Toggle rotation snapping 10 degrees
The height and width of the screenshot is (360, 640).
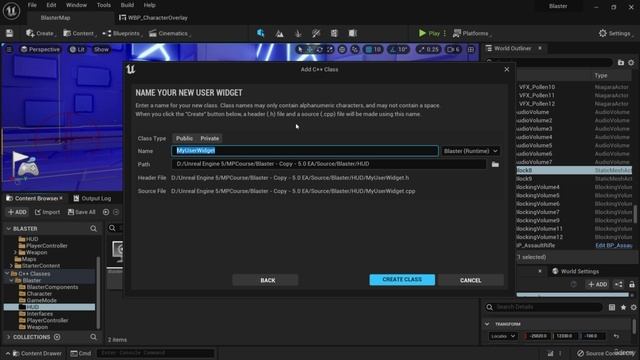pyautogui.click(x=398, y=49)
